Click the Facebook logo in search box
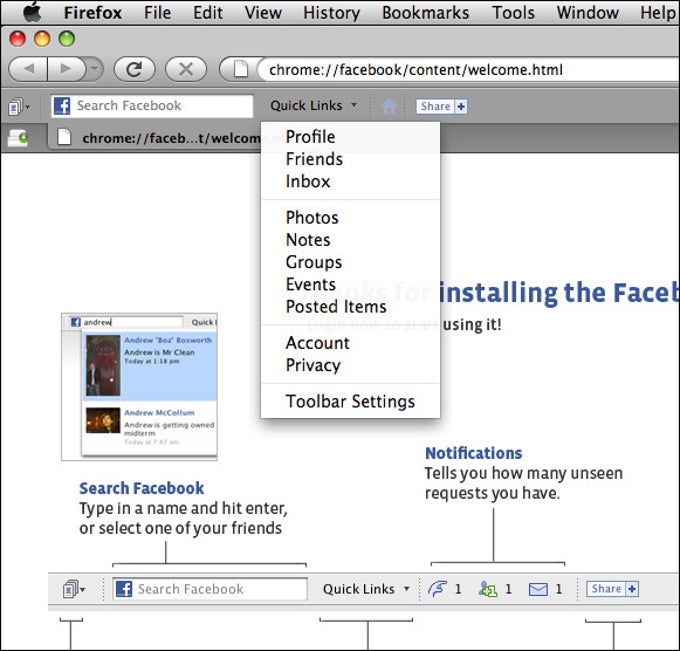This screenshot has height=651, width=680. pos(62,106)
